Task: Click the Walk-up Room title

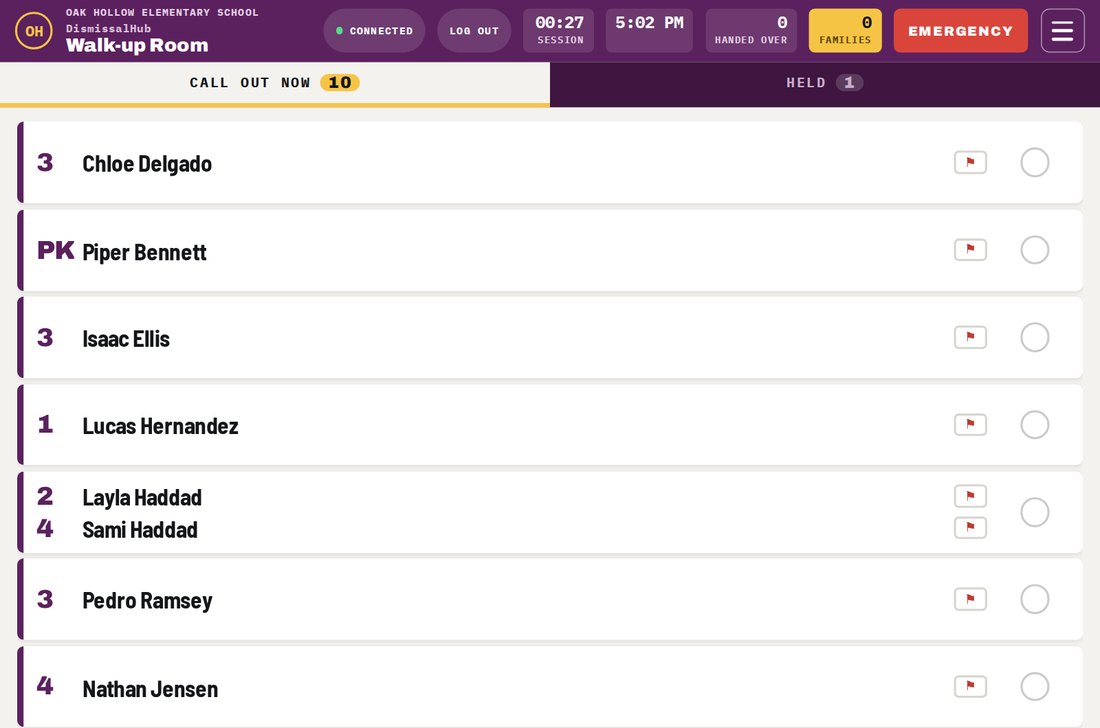Action: pyautogui.click(x=137, y=46)
